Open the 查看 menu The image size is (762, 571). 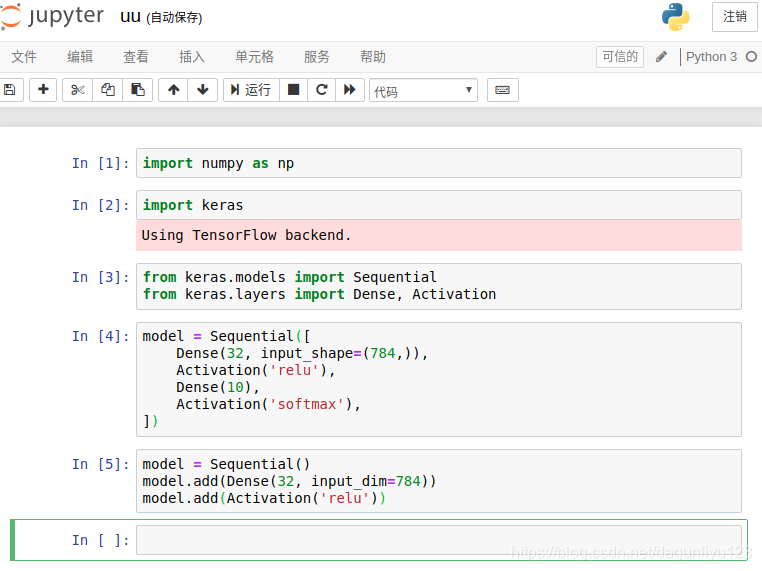[136, 57]
